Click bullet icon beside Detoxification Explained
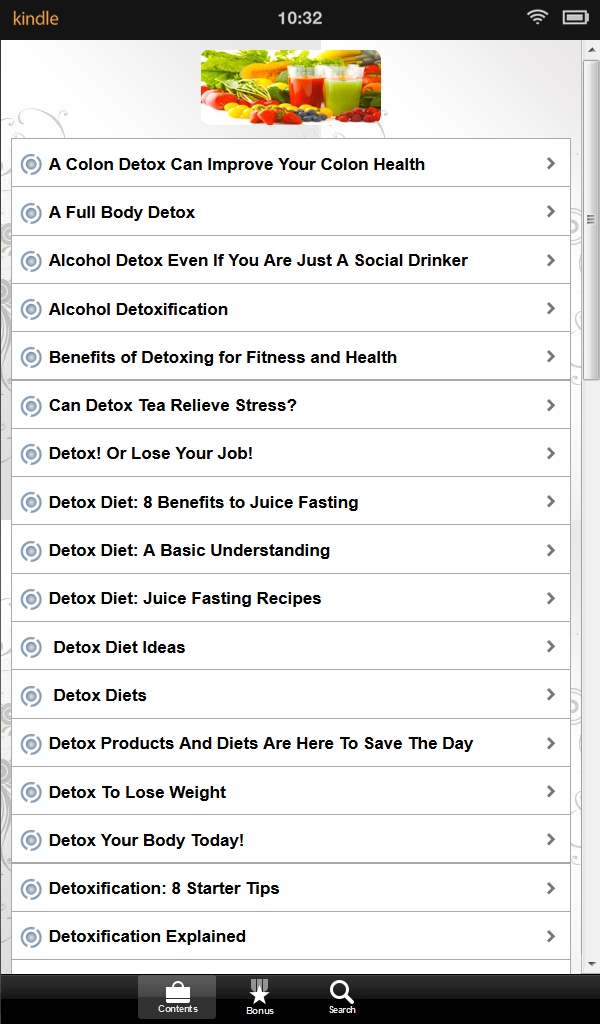This screenshot has height=1024, width=600. tap(31, 937)
